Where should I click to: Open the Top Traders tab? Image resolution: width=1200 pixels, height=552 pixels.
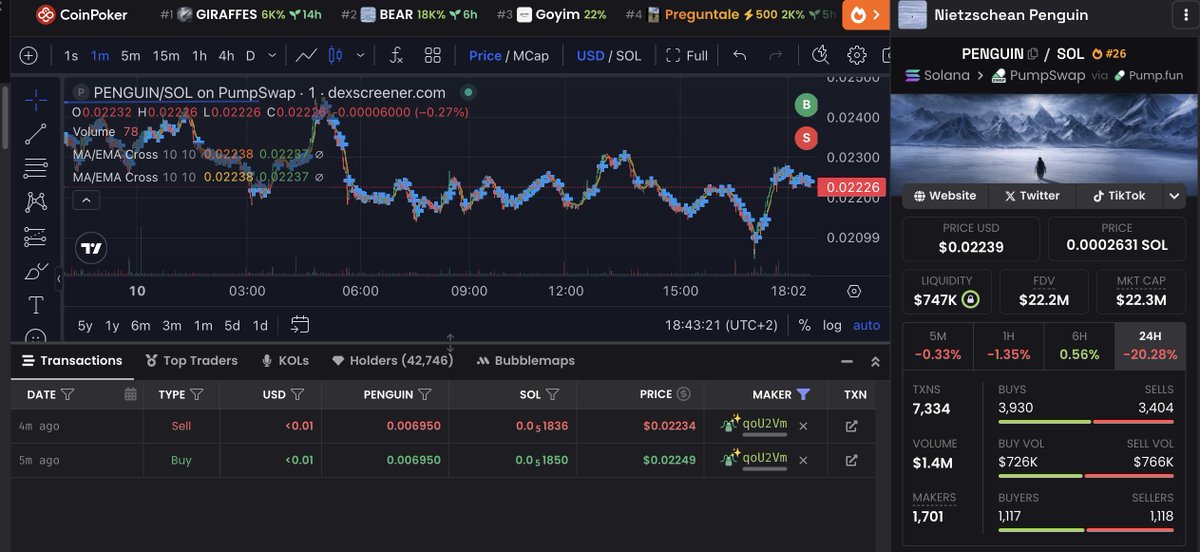tap(192, 361)
